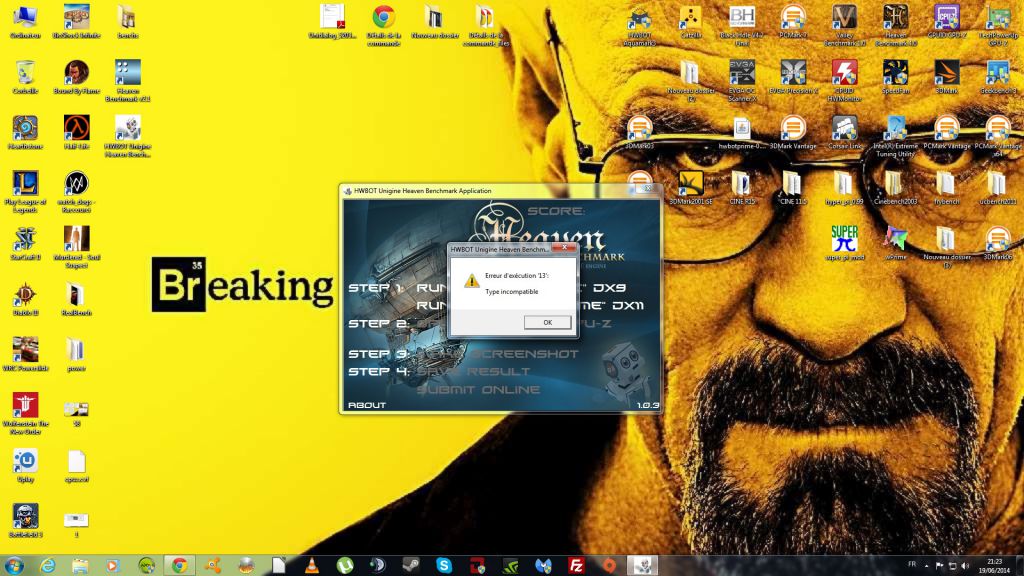
Task: Close the error dialog with its X button
Action: [x=564, y=248]
